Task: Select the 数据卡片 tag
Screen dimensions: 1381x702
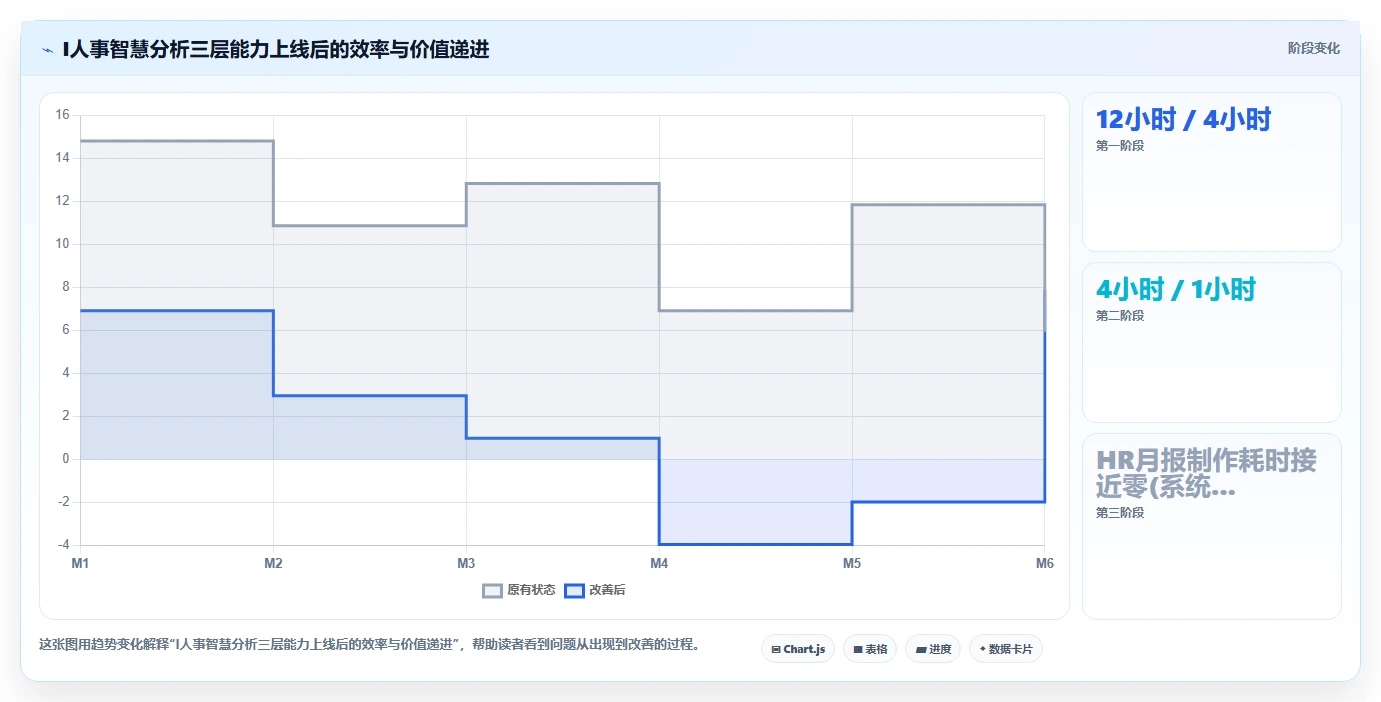Action: pyautogui.click(x=1006, y=649)
